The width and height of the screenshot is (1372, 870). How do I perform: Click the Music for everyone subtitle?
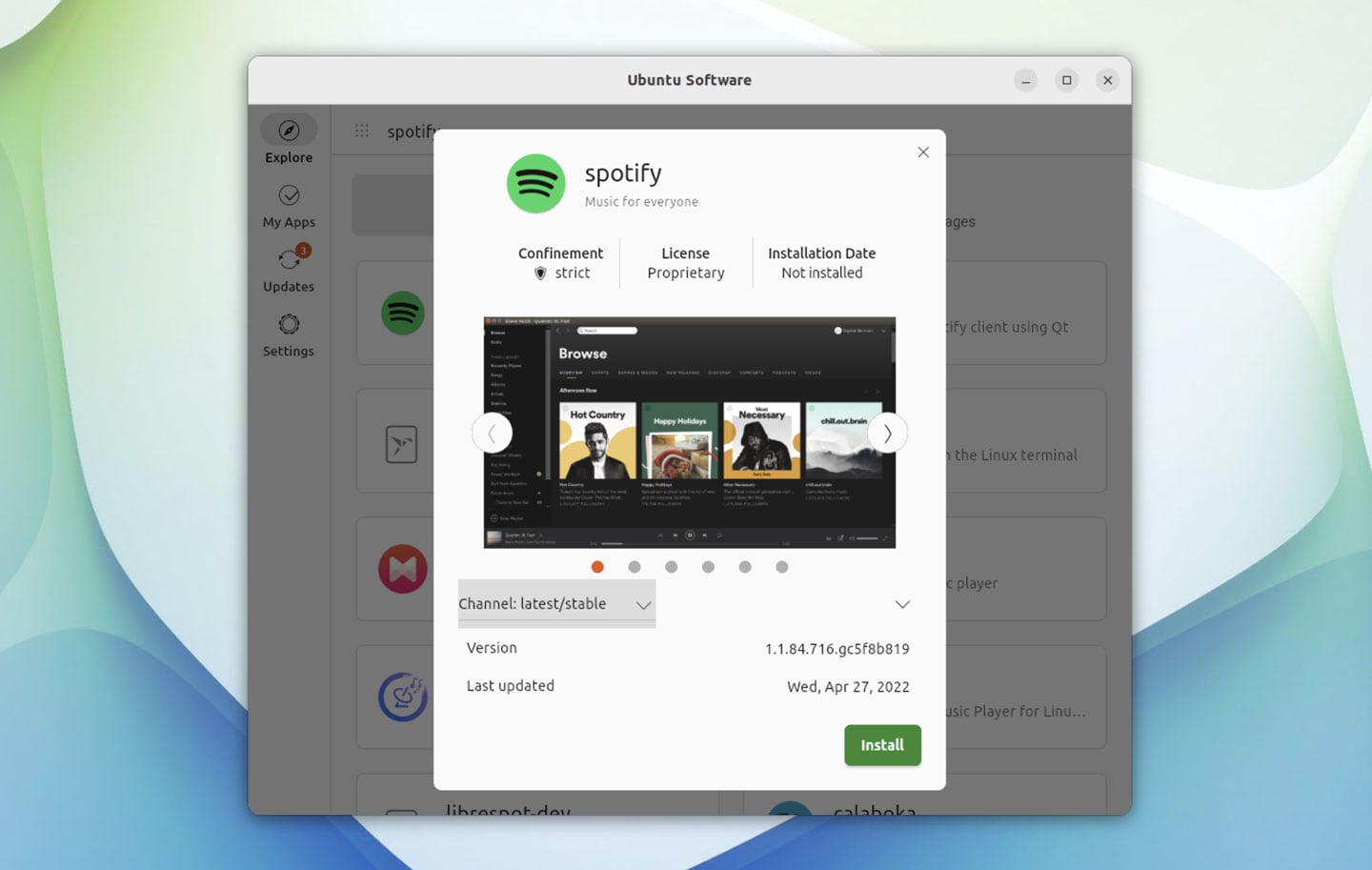pos(641,202)
